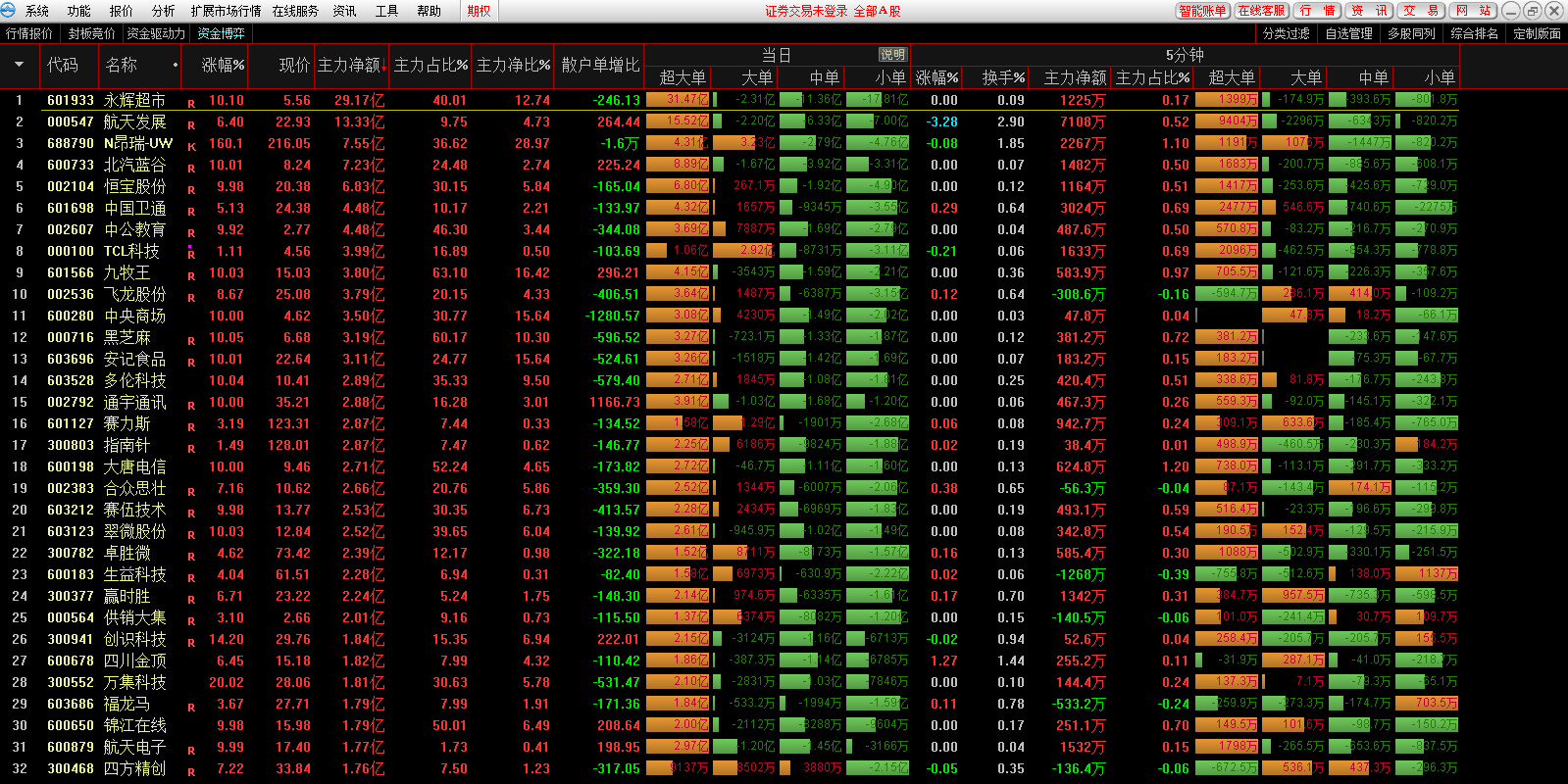Click the dot in 名称 column header
The height and width of the screenshot is (784, 1568).
tap(176, 66)
